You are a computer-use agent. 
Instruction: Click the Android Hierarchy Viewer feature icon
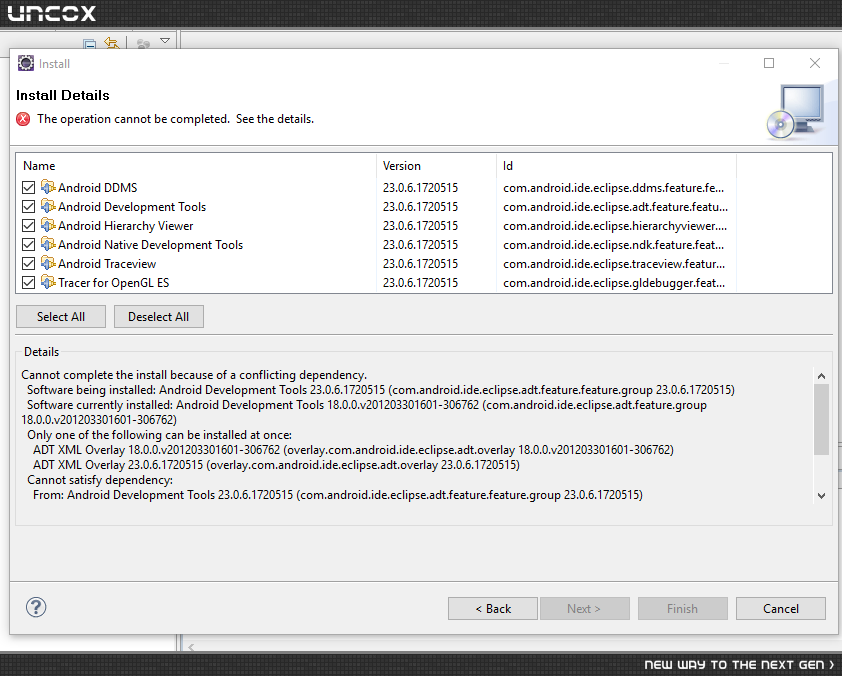48,225
